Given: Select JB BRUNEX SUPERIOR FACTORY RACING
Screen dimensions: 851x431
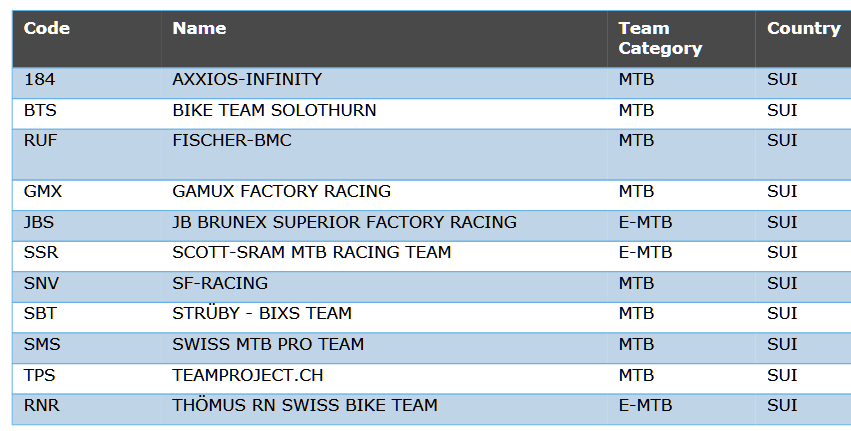Looking at the screenshot, I should click(344, 222).
